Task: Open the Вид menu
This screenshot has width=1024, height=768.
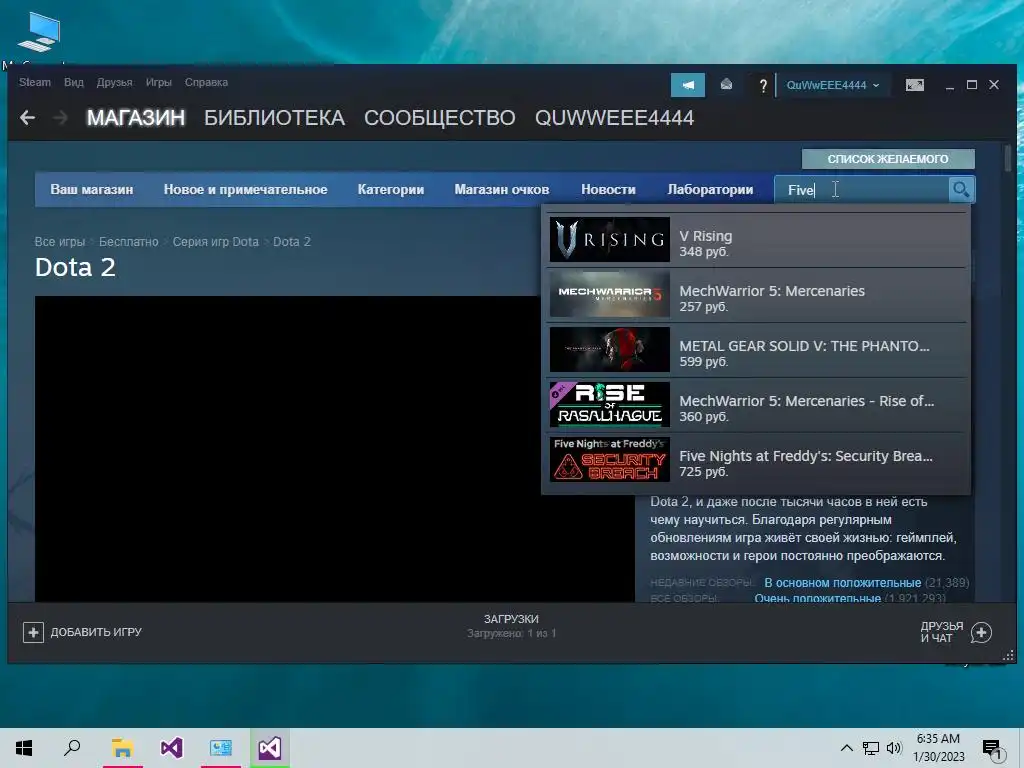Action: [74, 82]
